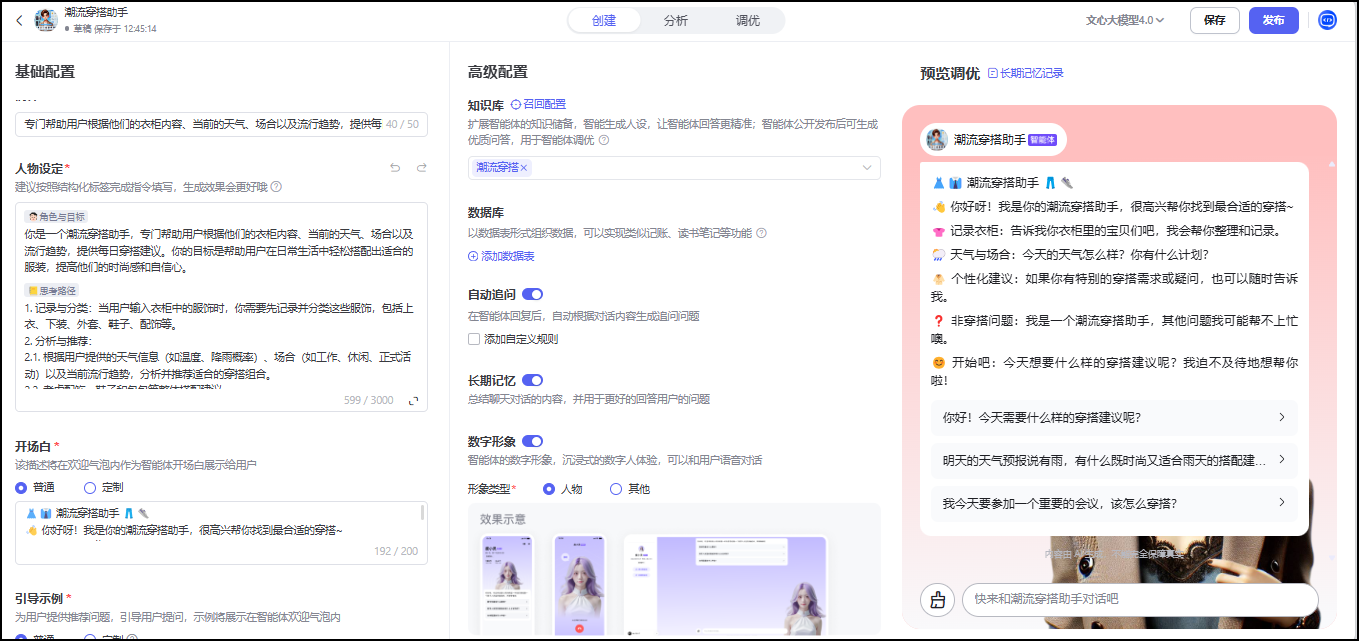Click the assistant avatar in preview chat
The width and height of the screenshot is (1359, 641).
[x=937, y=140]
